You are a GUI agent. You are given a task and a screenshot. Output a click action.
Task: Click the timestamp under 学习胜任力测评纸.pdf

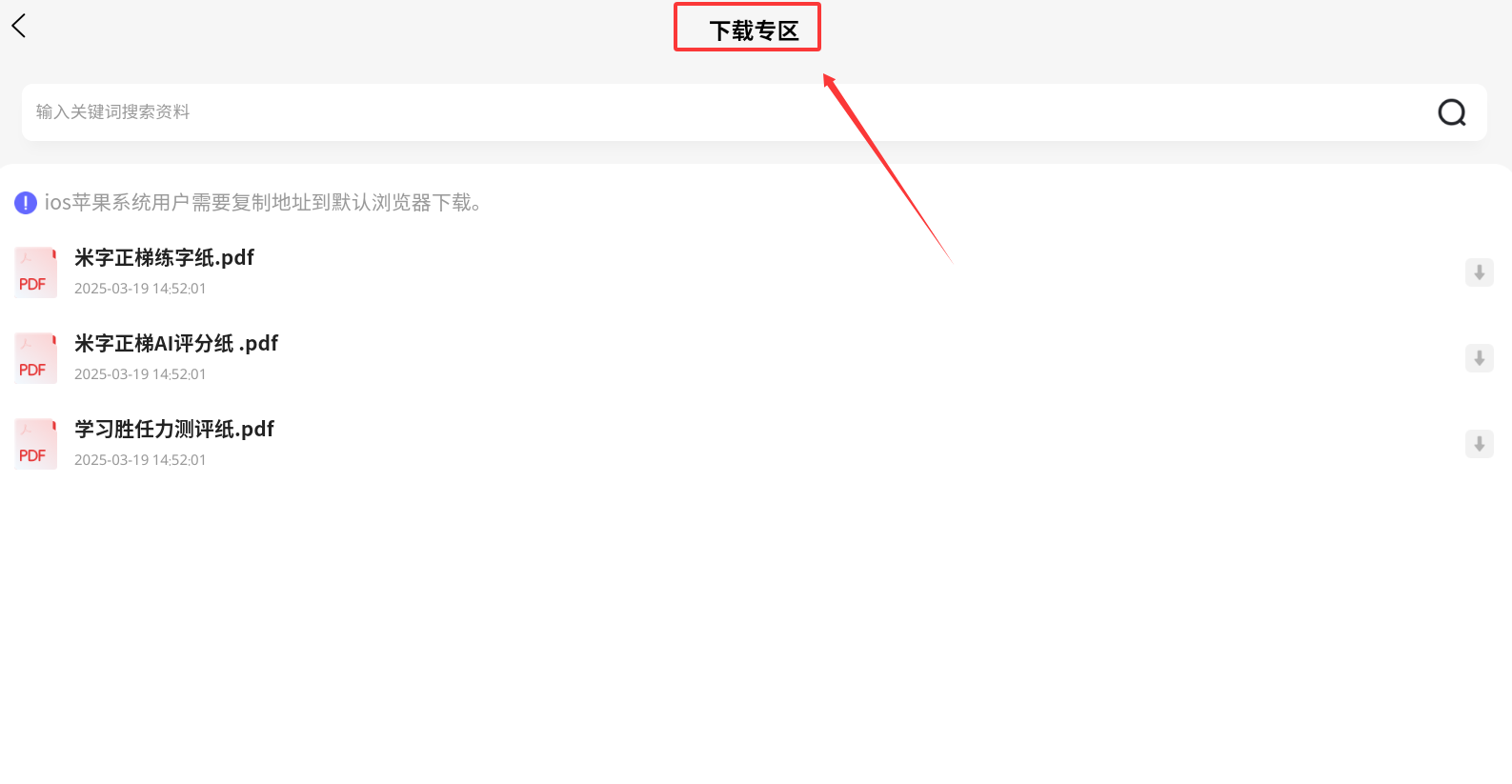140,460
